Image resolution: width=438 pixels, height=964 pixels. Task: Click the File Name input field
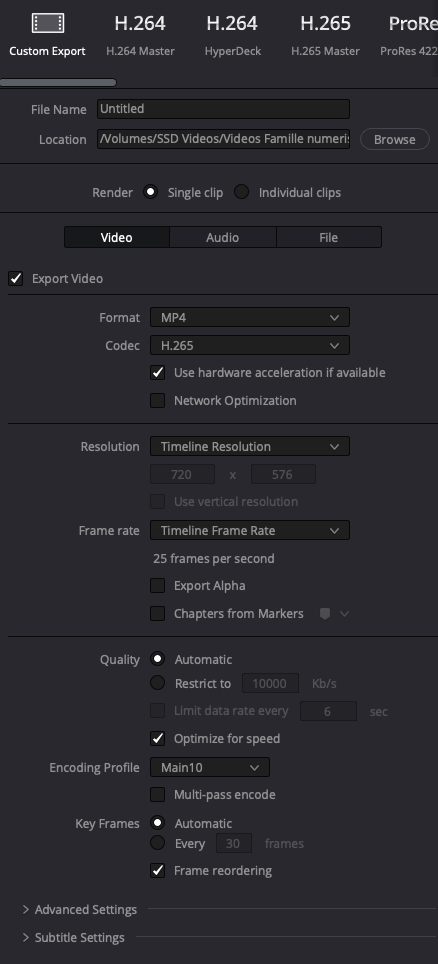coord(223,109)
